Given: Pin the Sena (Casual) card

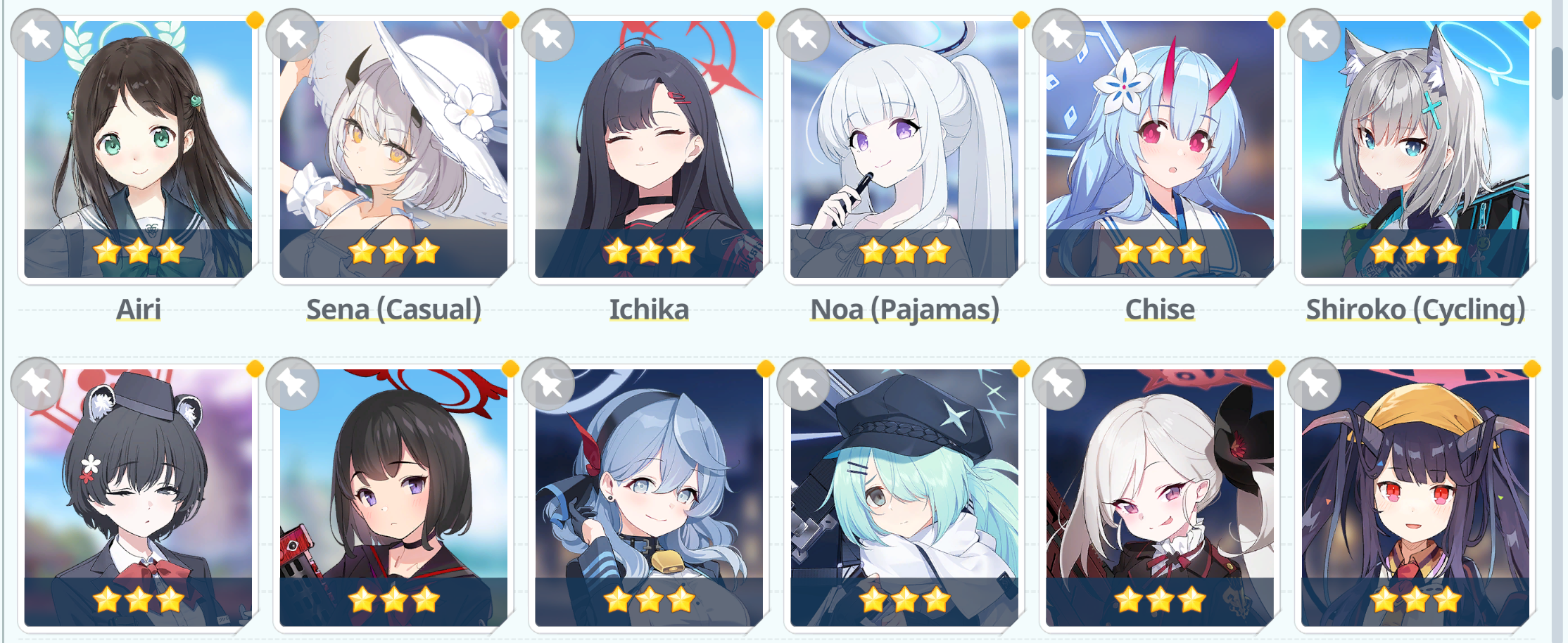Looking at the screenshot, I should [292, 35].
